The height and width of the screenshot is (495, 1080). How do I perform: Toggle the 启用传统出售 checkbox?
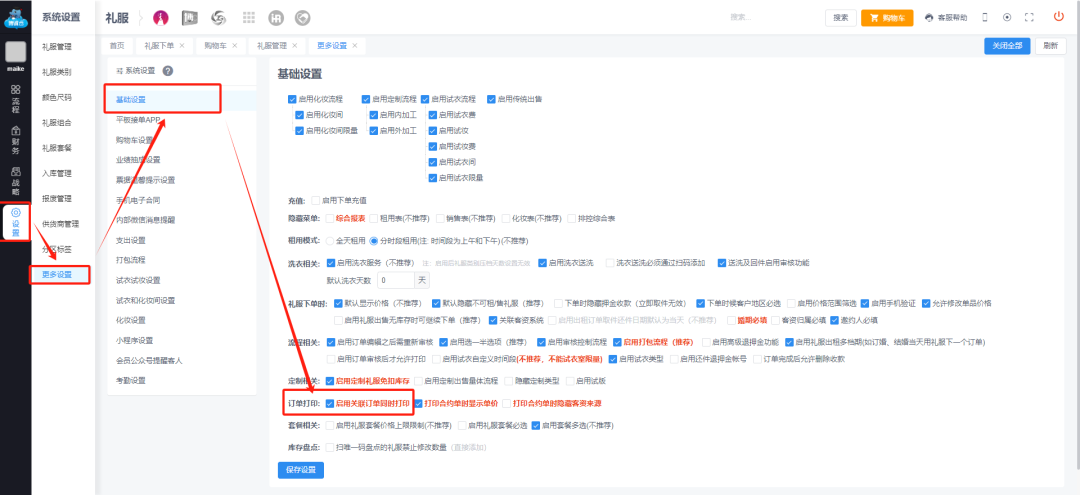click(x=491, y=99)
